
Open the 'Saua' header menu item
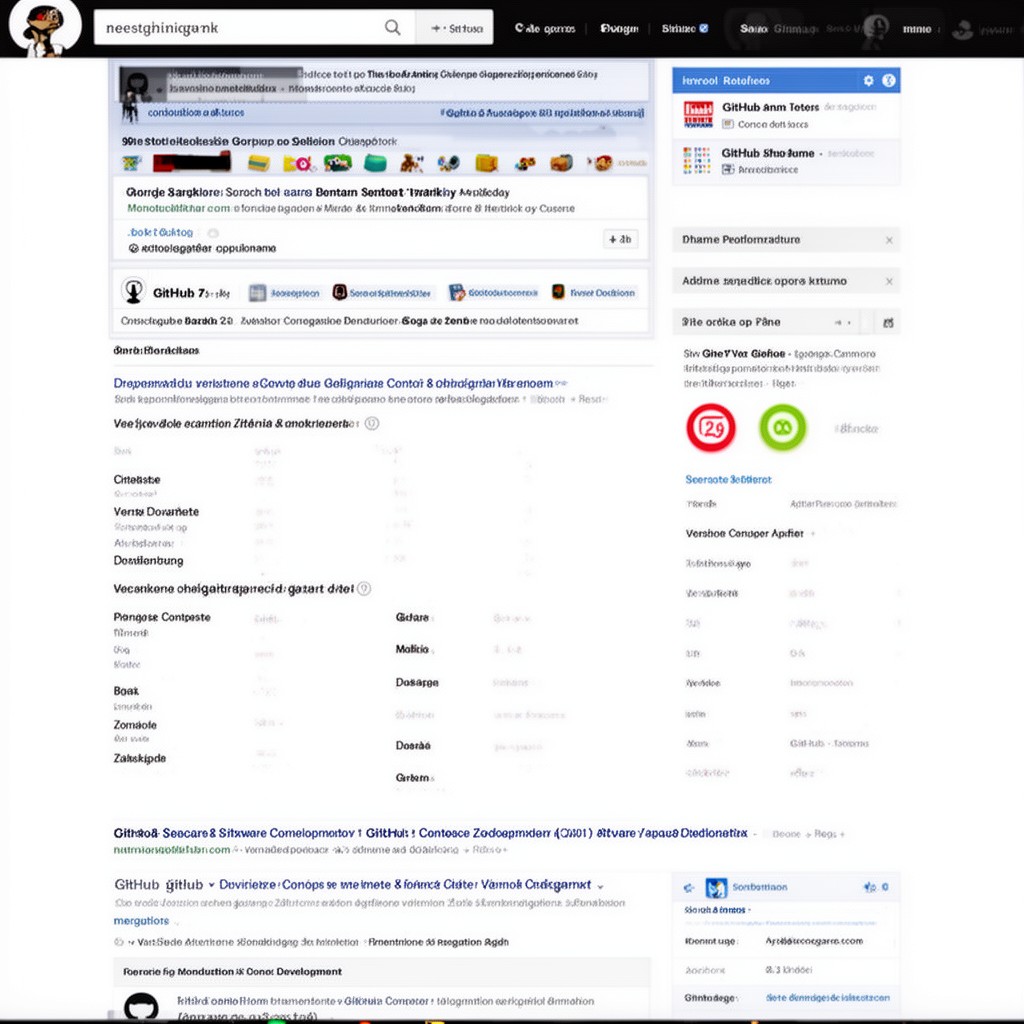tap(753, 29)
